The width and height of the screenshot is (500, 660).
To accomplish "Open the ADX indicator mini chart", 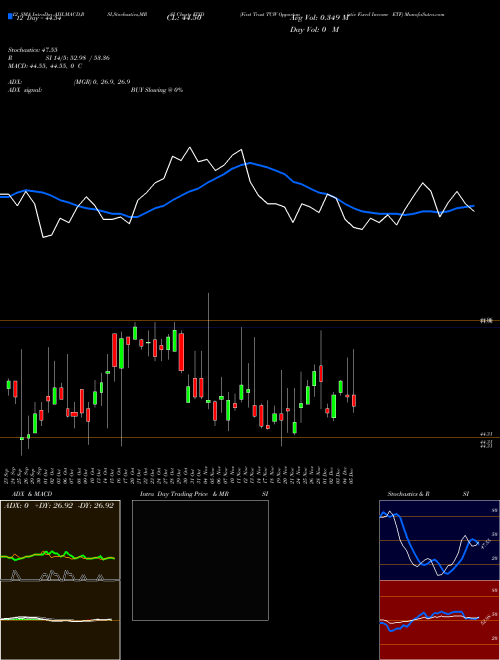I will click(x=60, y=541).
